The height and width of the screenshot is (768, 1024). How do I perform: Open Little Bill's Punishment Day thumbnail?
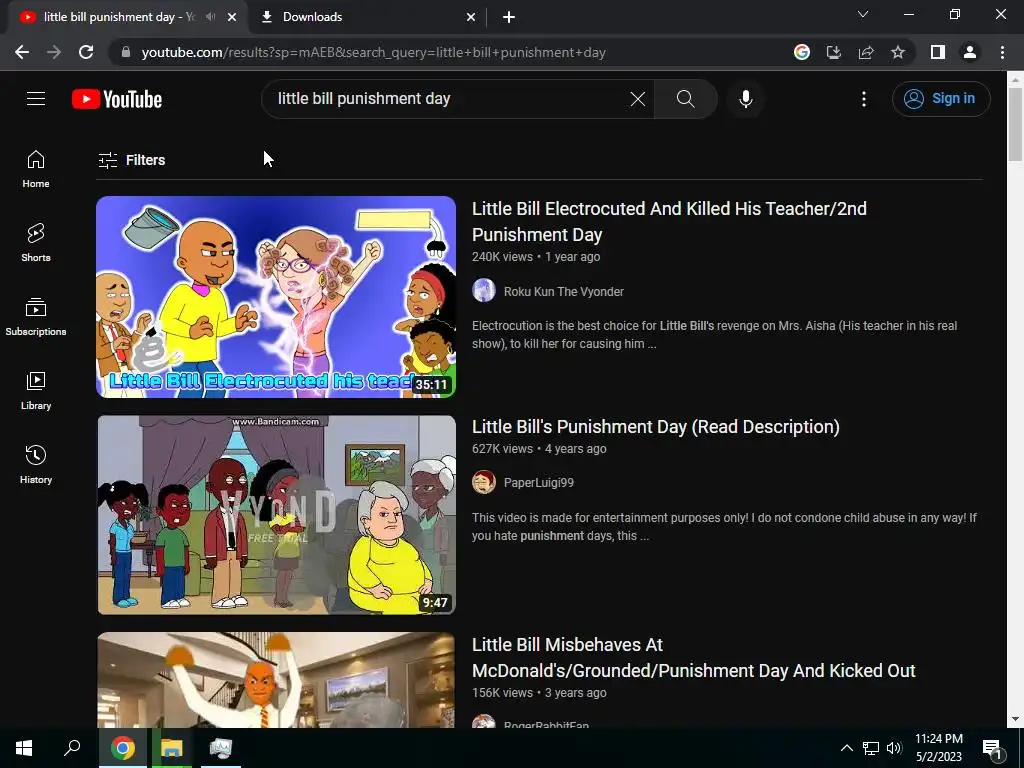pyautogui.click(x=276, y=515)
